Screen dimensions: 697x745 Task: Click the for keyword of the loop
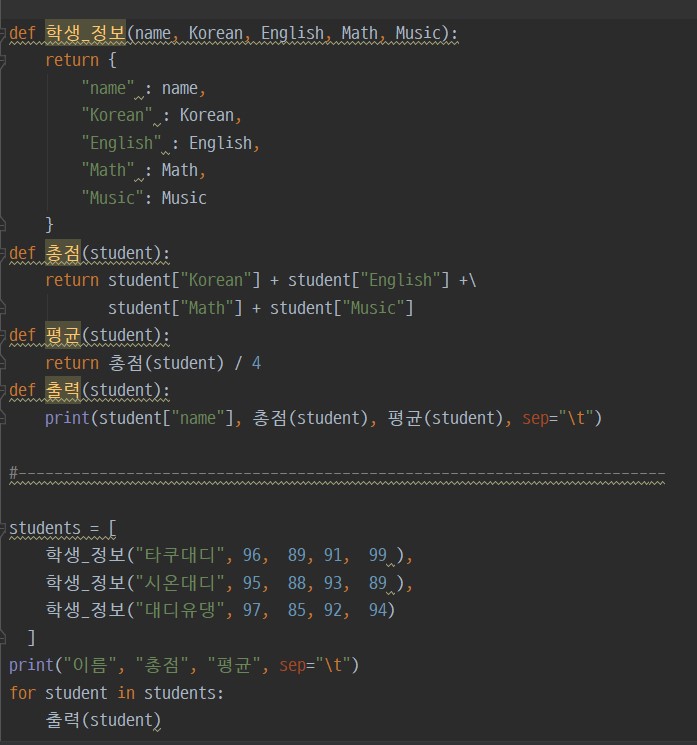click(x=22, y=693)
